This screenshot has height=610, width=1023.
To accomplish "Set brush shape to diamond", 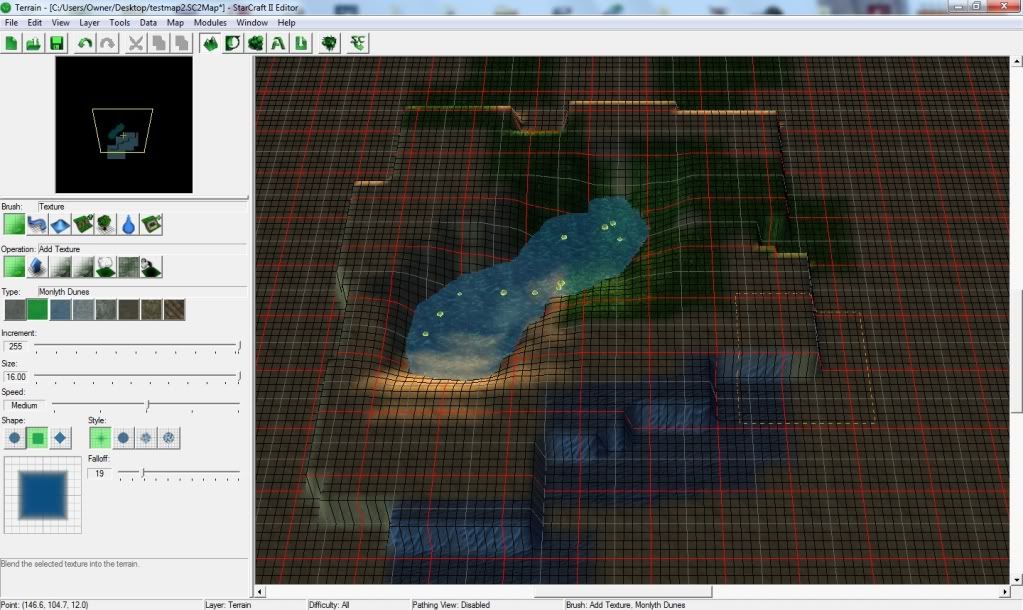I will pos(60,438).
